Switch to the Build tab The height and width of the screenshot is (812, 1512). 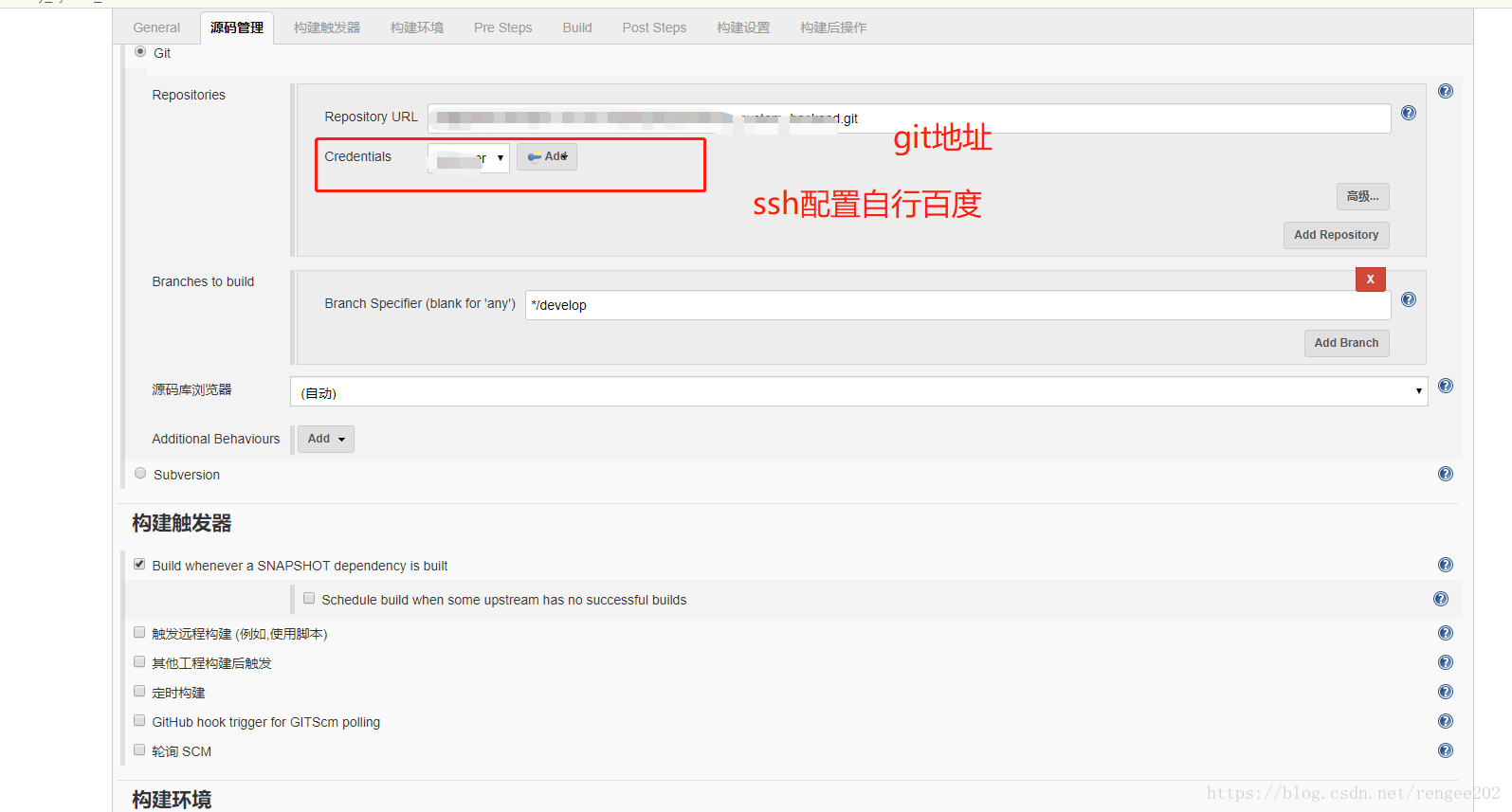(x=577, y=27)
